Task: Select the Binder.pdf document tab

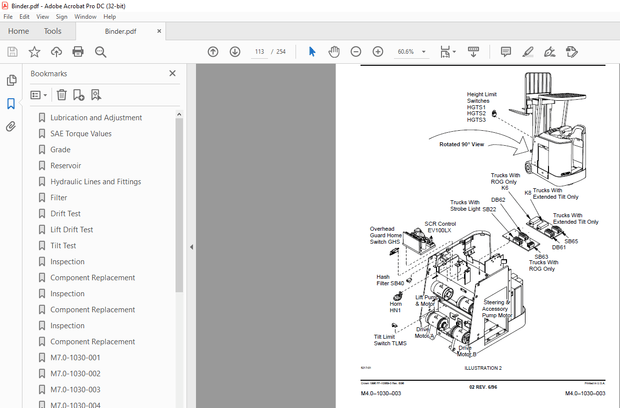Action: [121, 31]
